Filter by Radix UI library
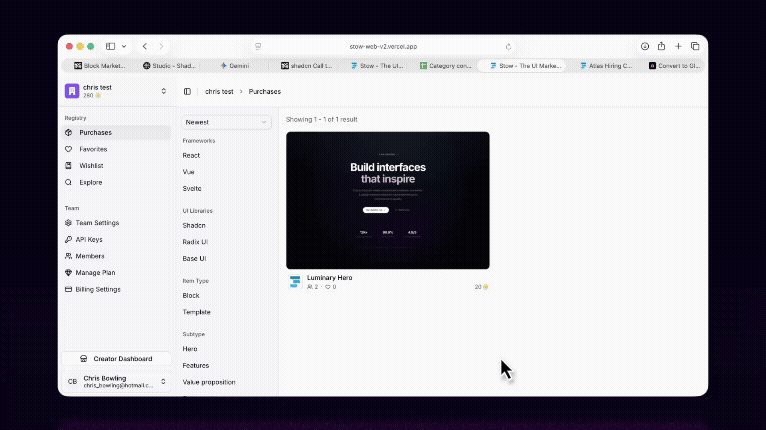The image size is (766, 430). click(195, 242)
